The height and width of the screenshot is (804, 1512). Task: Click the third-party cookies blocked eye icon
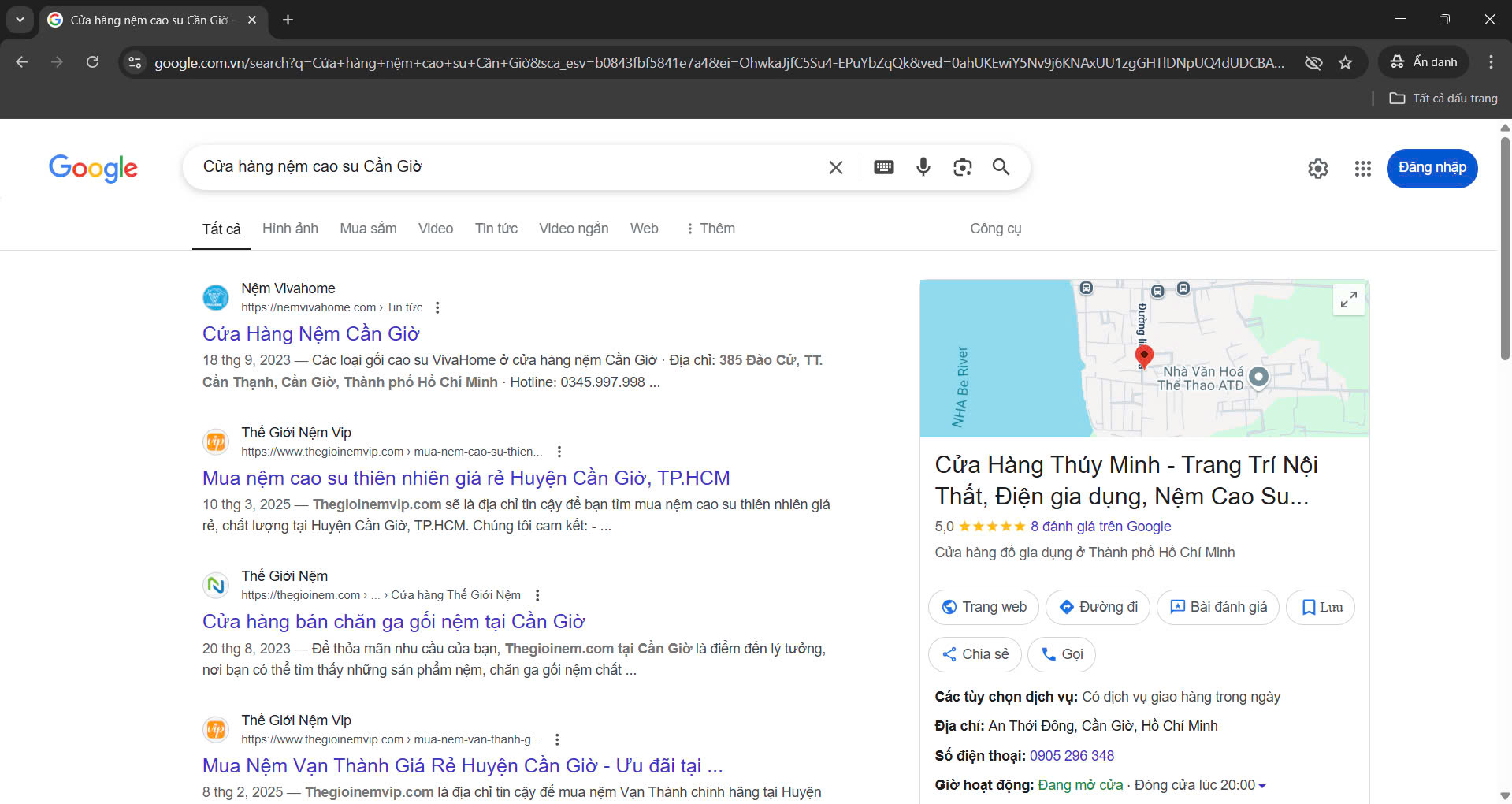pyautogui.click(x=1313, y=62)
